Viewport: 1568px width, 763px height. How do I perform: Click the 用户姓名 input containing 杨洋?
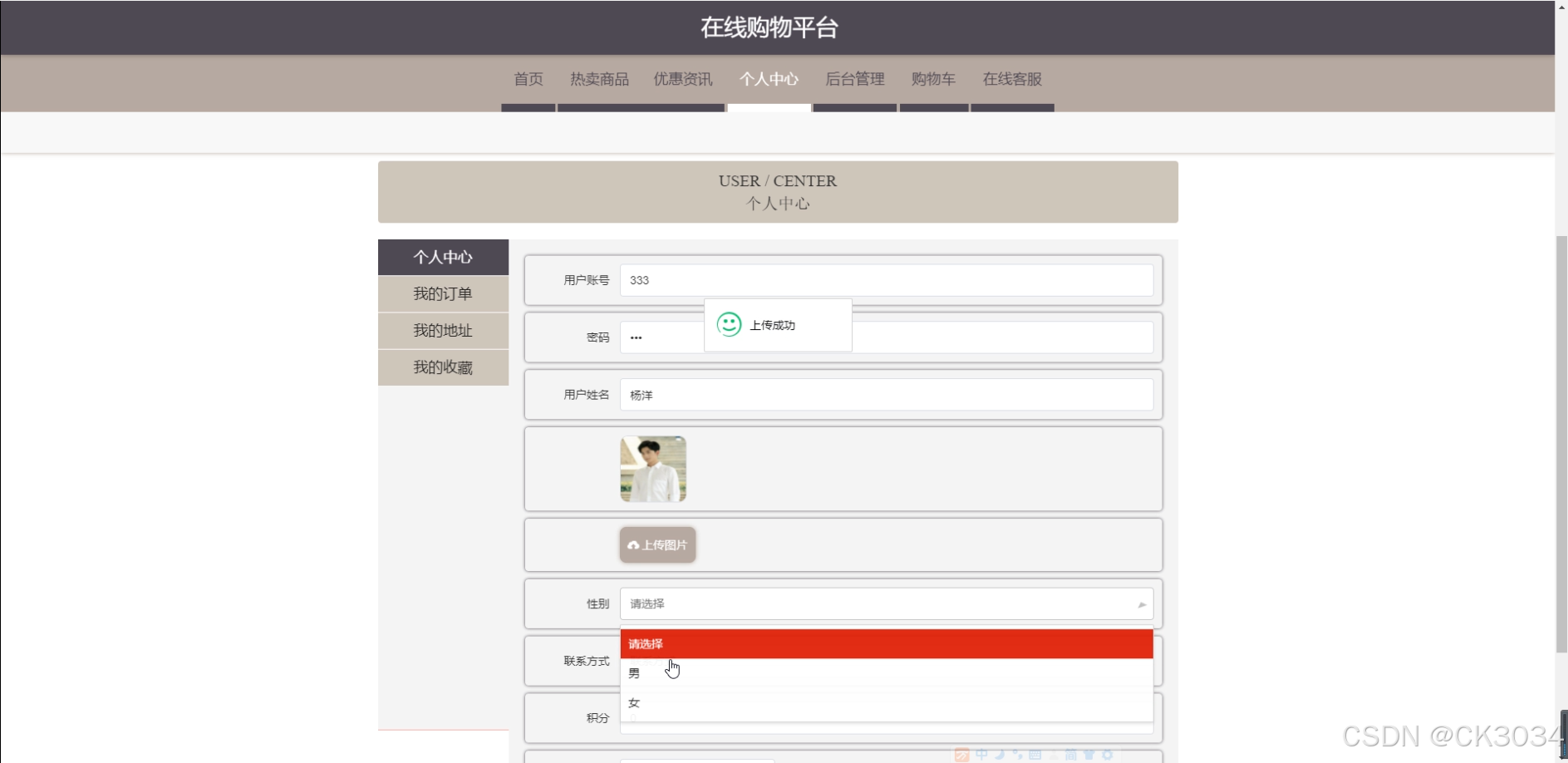(x=887, y=395)
